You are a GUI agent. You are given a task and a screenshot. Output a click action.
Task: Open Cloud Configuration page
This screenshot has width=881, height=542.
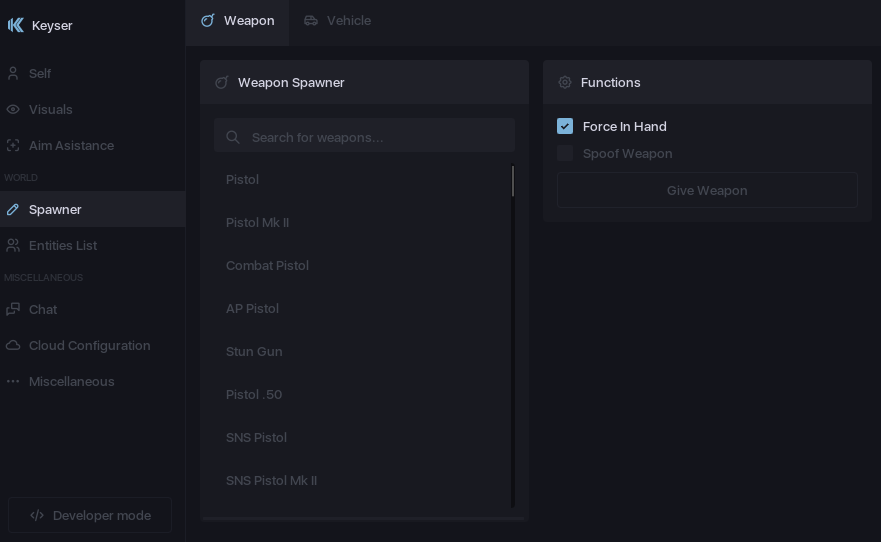pyautogui.click(x=89, y=346)
